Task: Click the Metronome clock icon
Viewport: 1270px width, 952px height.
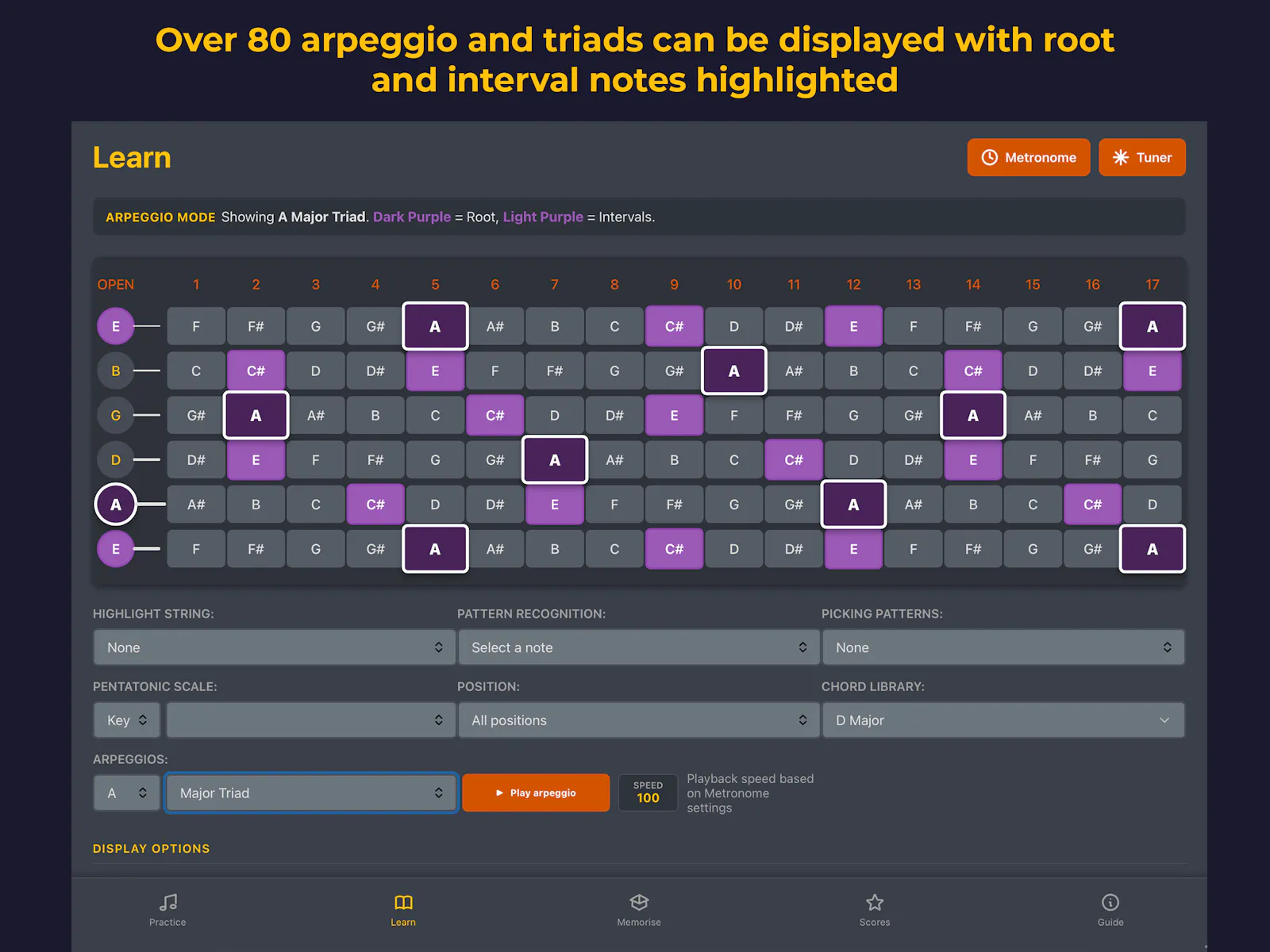Action: (x=989, y=157)
